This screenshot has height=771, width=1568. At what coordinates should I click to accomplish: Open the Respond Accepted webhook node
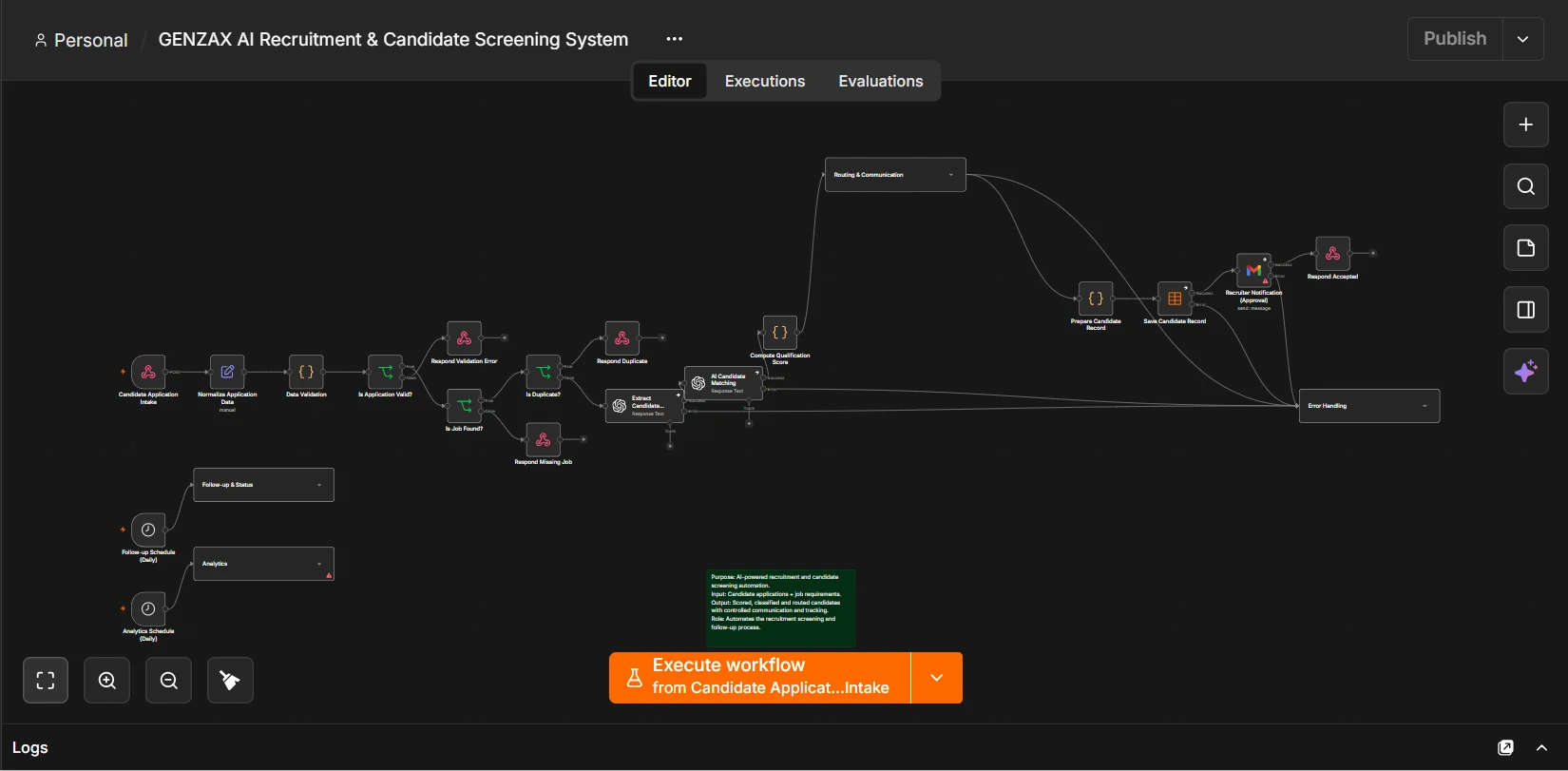(1332, 254)
